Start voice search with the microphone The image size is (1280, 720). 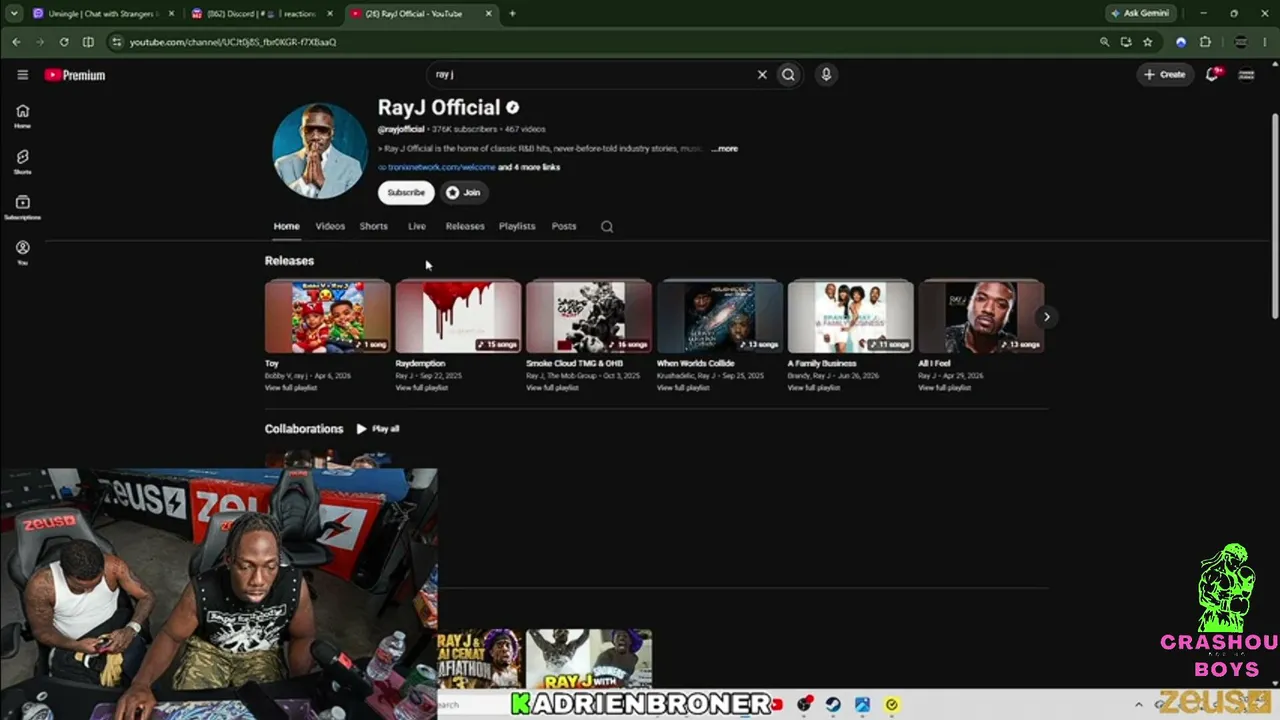pyautogui.click(x=826, y=74)
